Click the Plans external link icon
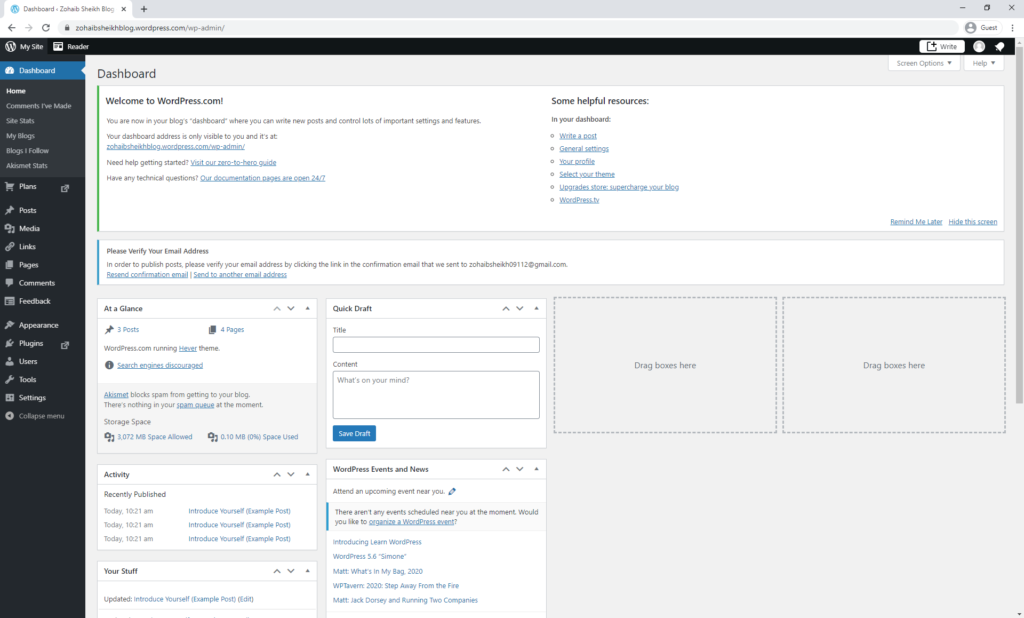 pyautogui.click(x=65, y=188)
